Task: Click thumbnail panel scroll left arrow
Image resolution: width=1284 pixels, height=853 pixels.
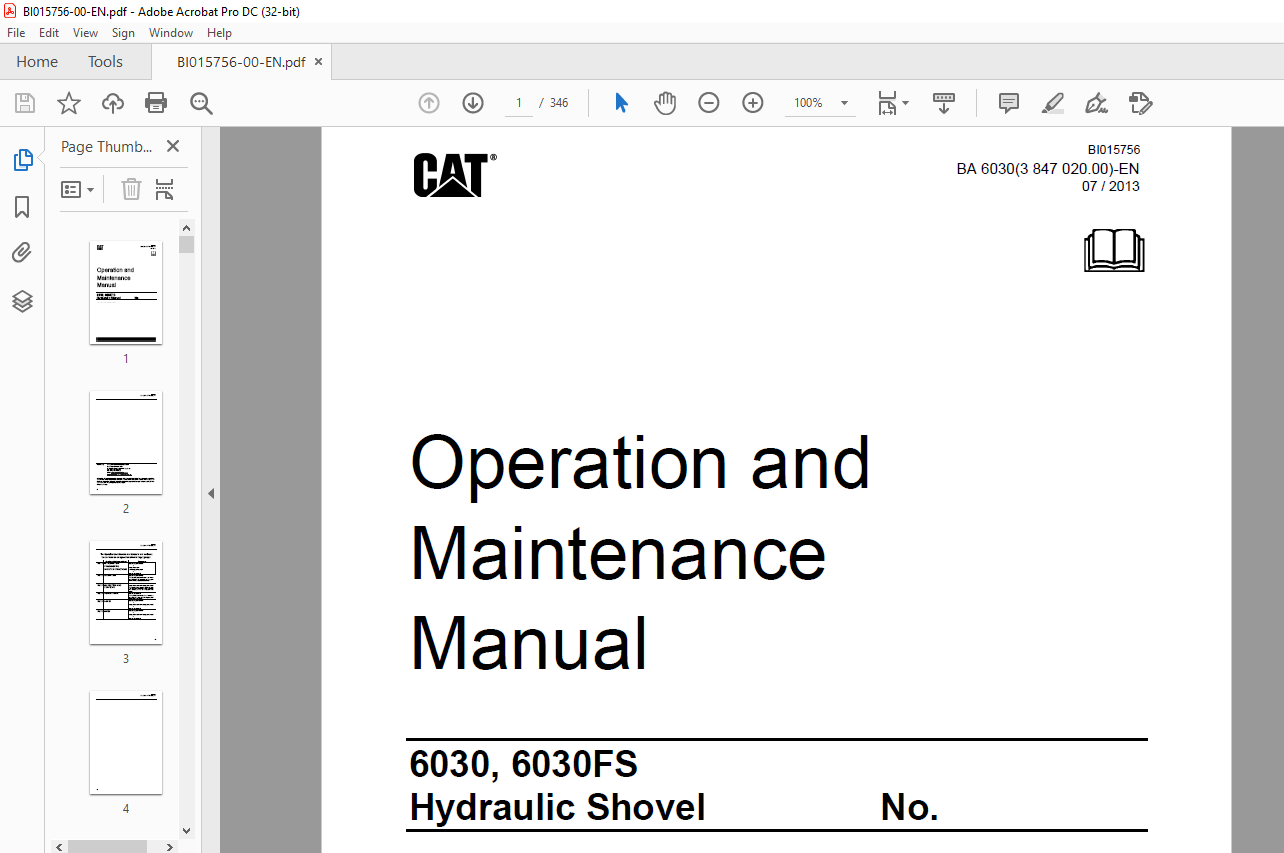Action: point(60,846)
